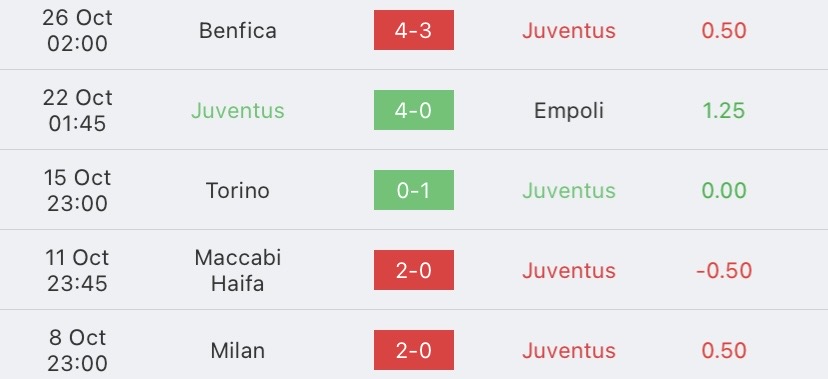The image size is (828, 379).
Task: Open the 26 Oct 02:00 match date
Action: [78, 31]
